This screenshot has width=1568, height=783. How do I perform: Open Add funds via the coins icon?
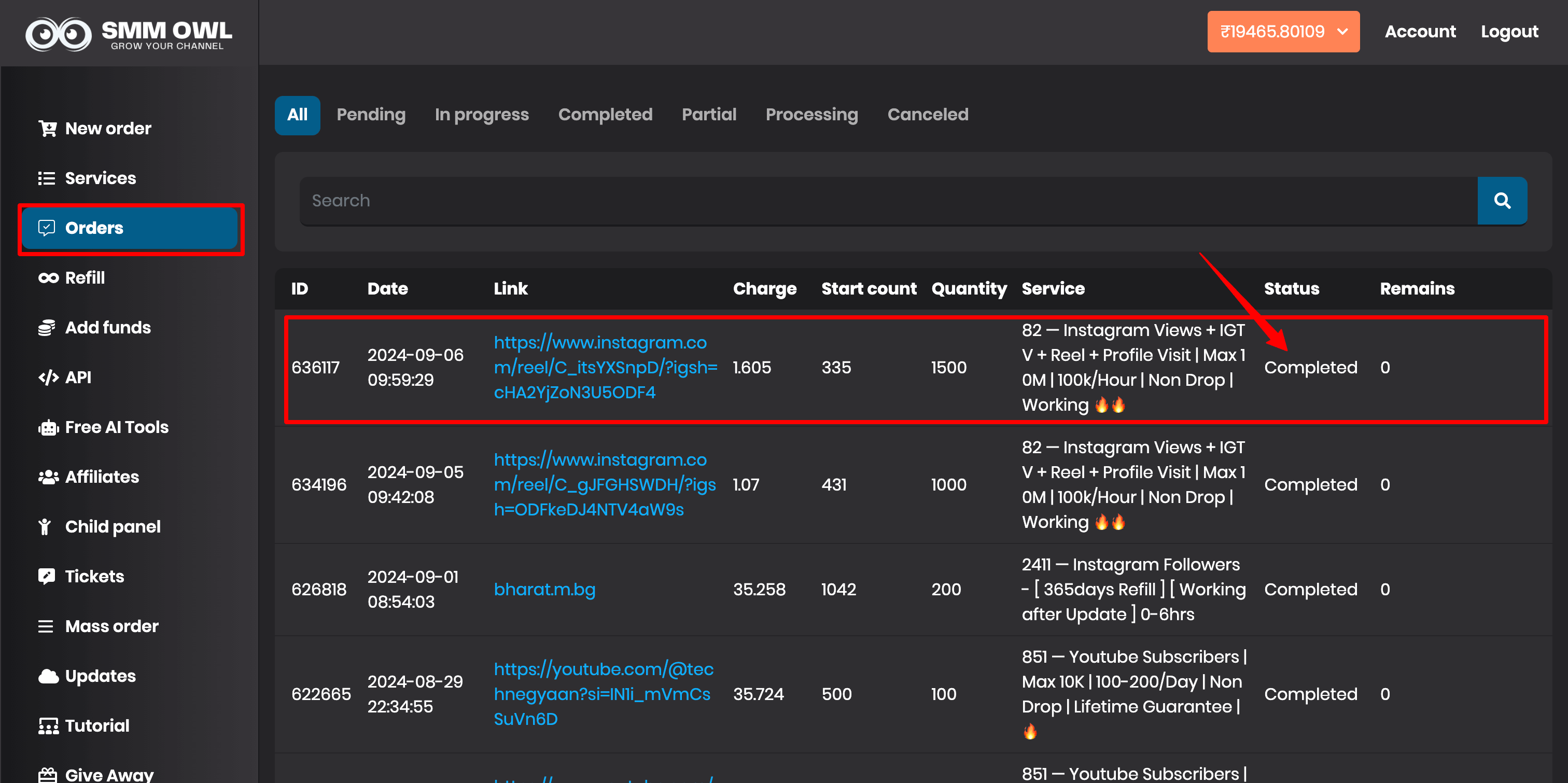point(48,327)
